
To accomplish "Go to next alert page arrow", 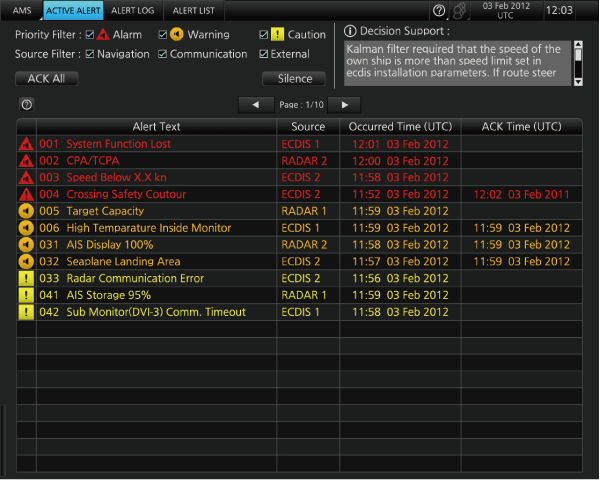I will [344, 104].
